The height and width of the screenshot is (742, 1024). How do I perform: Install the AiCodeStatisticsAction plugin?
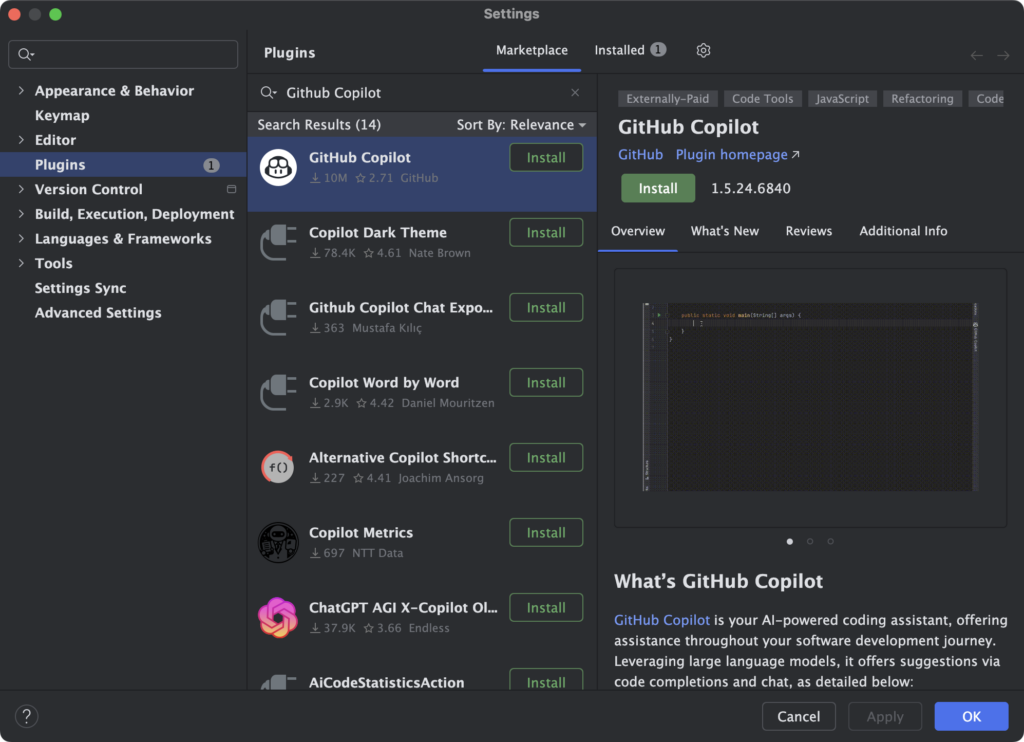point(546,680)
